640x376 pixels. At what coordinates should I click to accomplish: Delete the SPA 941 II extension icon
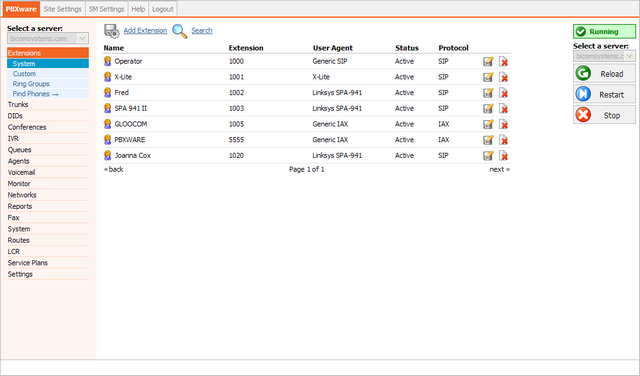(x=504, y=109)
